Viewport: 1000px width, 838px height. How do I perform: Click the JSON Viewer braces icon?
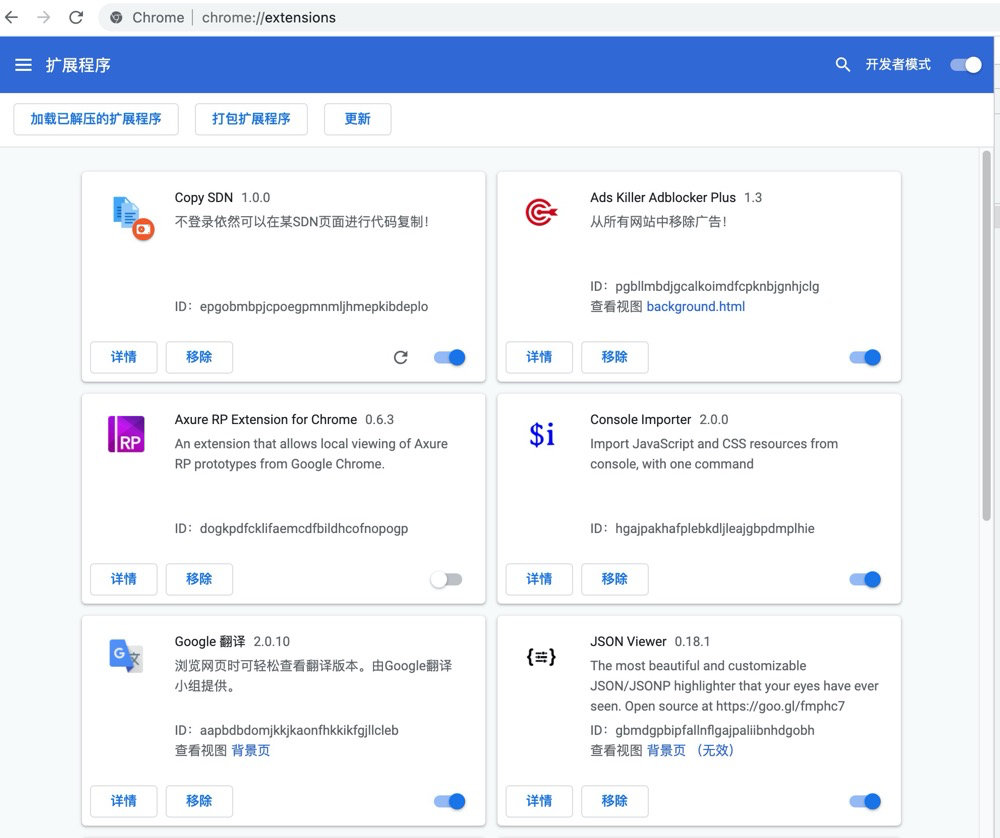tap(541, 656)
